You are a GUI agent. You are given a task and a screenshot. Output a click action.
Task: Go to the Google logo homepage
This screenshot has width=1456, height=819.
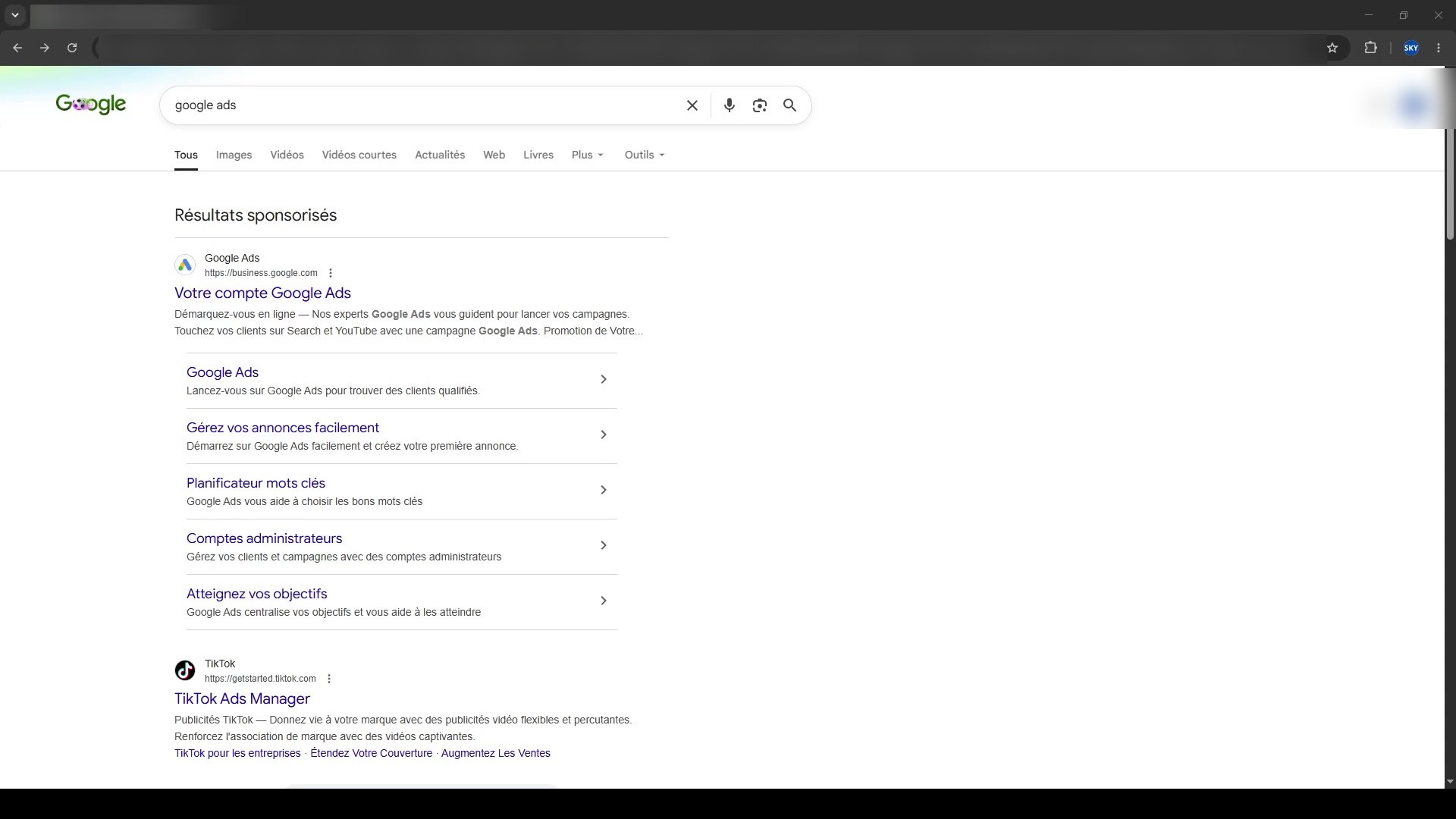tap(91, 104)
